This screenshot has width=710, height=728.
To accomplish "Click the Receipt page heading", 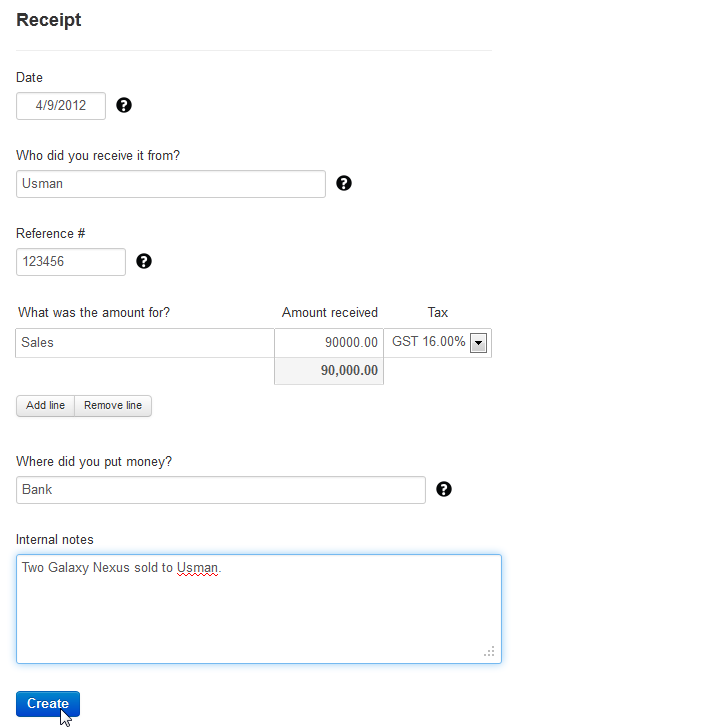I will pyautogui.click(x=49, y=20).
